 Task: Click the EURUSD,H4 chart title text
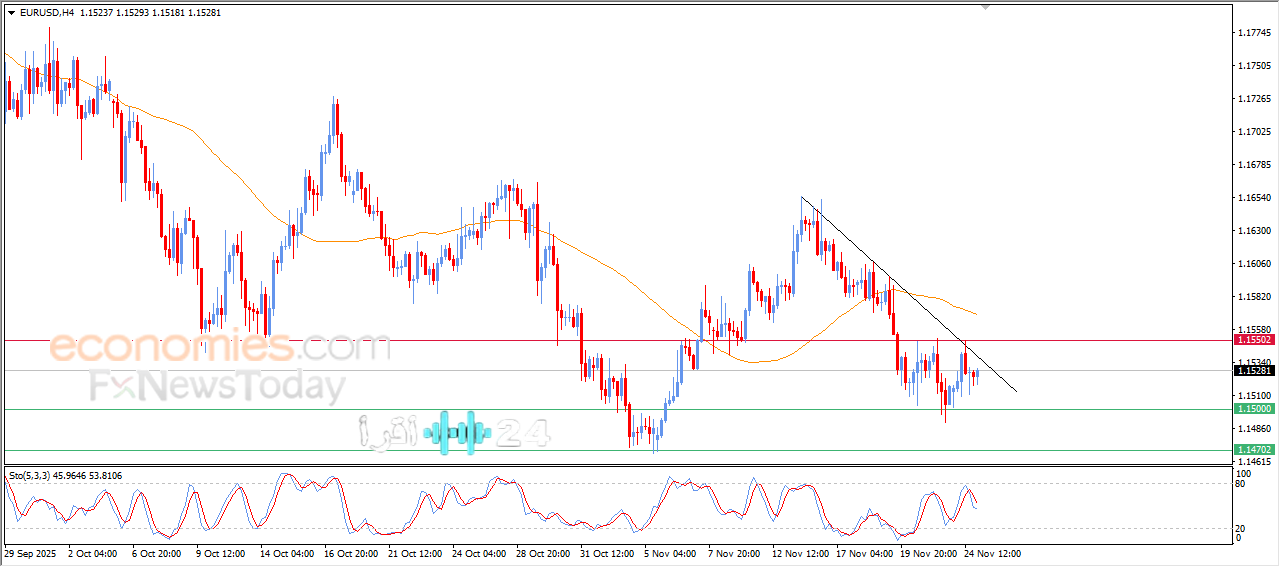click(46, 12)
